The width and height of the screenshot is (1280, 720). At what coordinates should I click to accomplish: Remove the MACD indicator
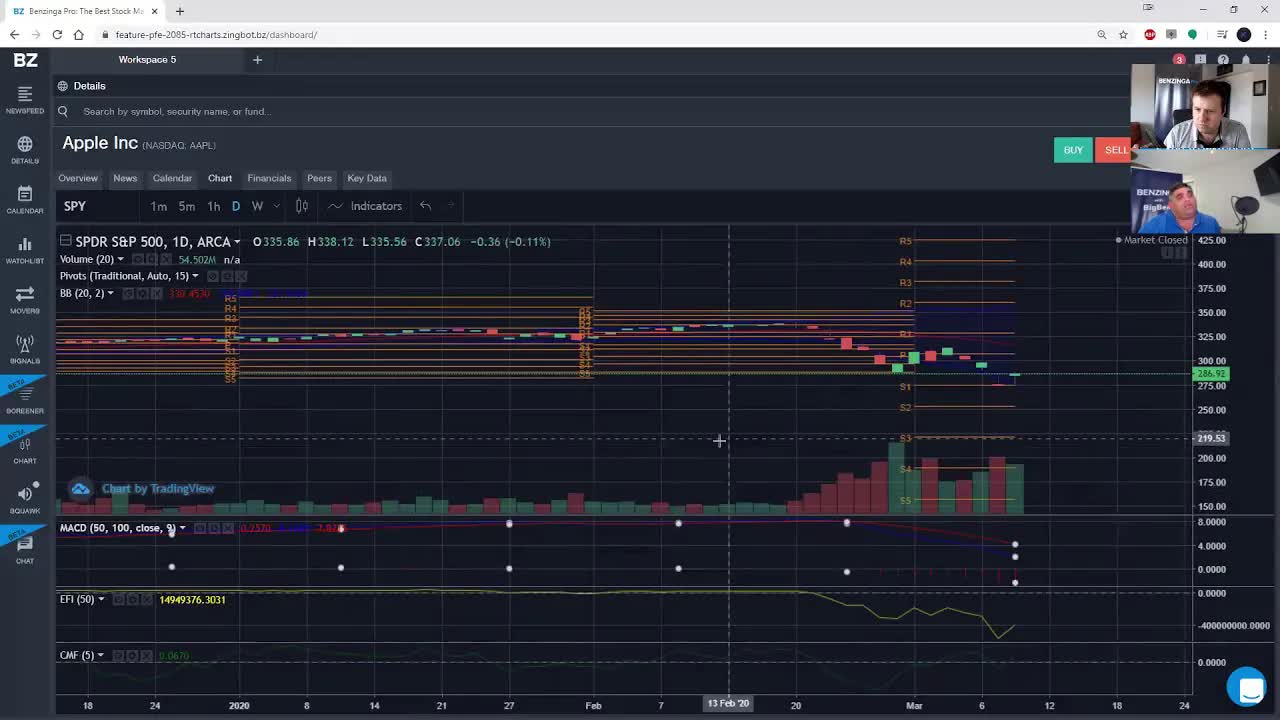227,528
